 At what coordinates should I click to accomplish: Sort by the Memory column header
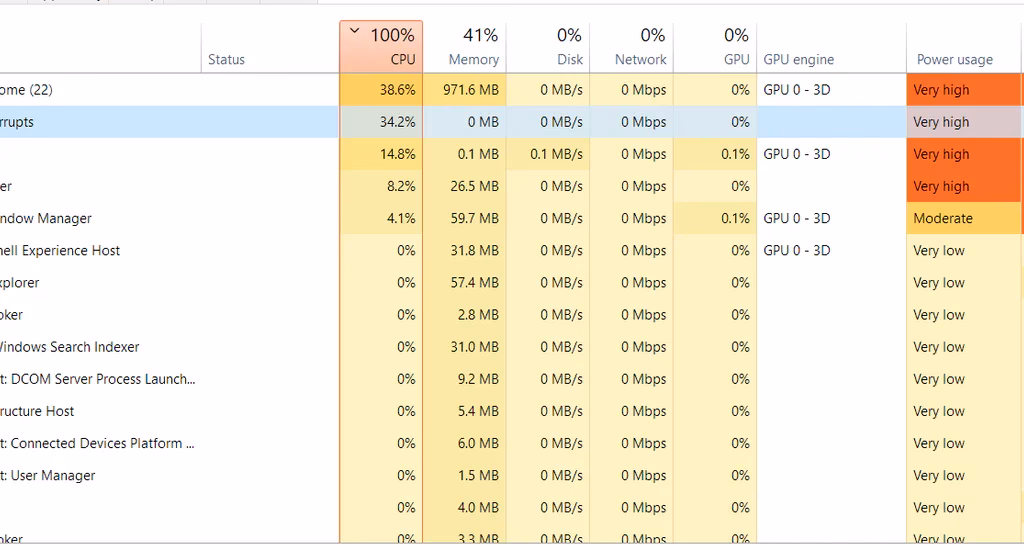464,46
